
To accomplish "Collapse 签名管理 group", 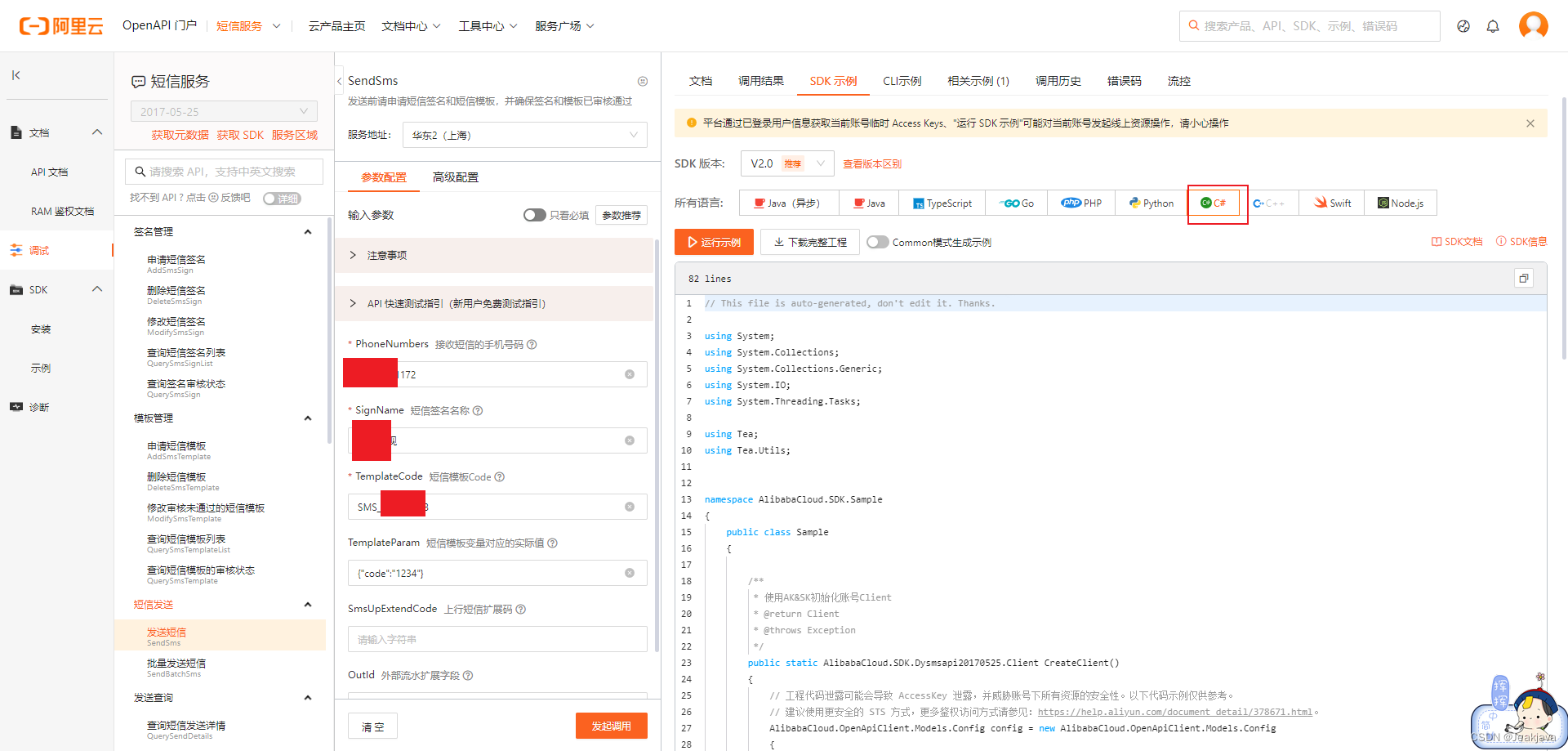I will pyautogui.click(x=308, y=232).
